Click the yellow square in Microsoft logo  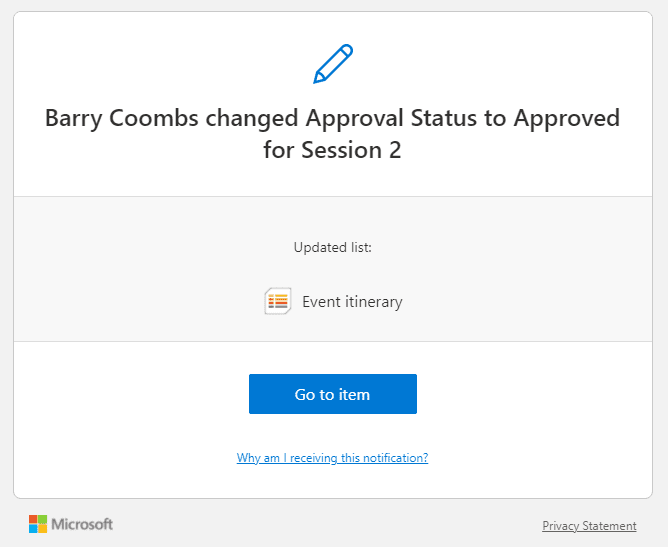click(43, 529)
